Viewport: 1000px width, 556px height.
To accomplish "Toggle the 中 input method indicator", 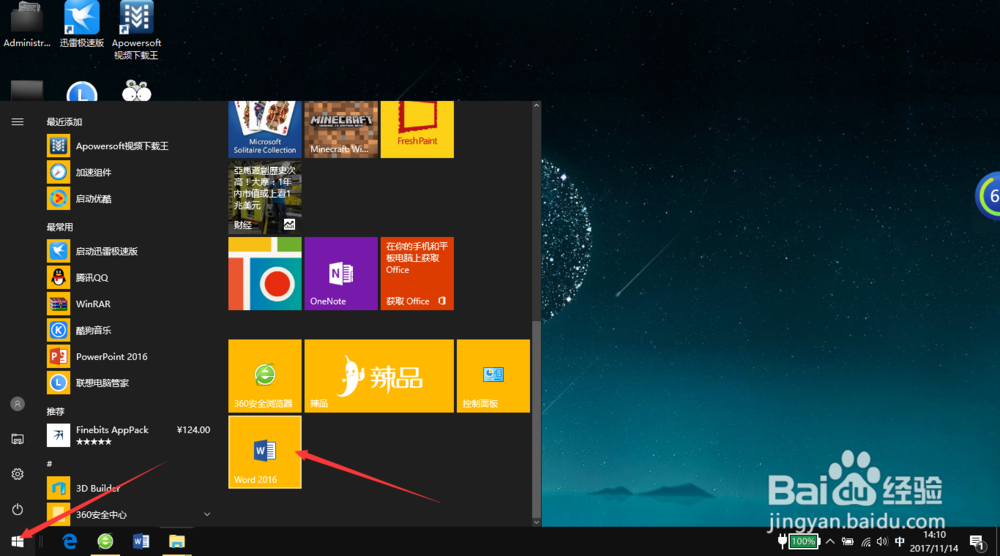I will click(899, 542).
